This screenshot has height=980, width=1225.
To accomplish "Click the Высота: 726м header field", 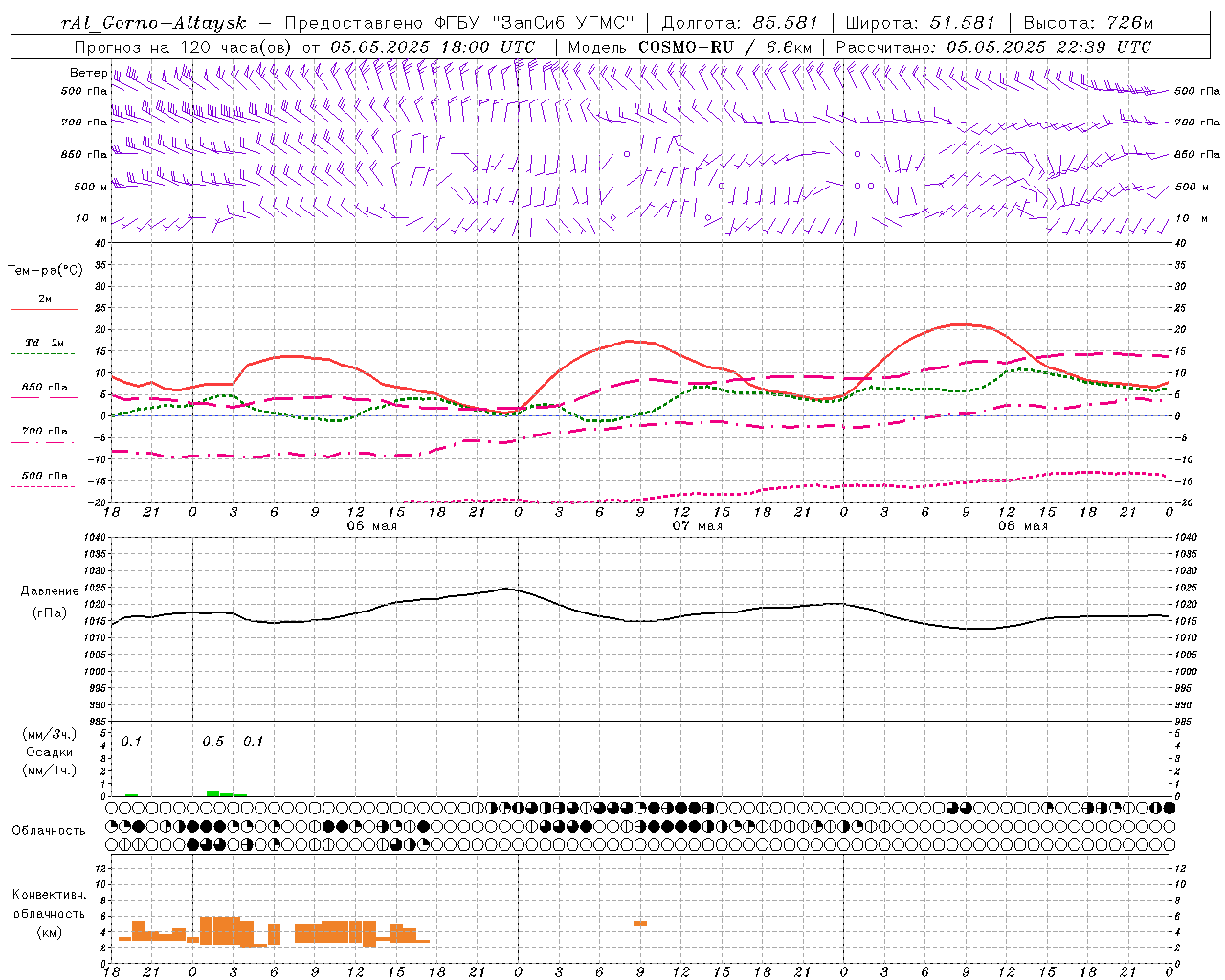I will click(x=1088, y=23).
